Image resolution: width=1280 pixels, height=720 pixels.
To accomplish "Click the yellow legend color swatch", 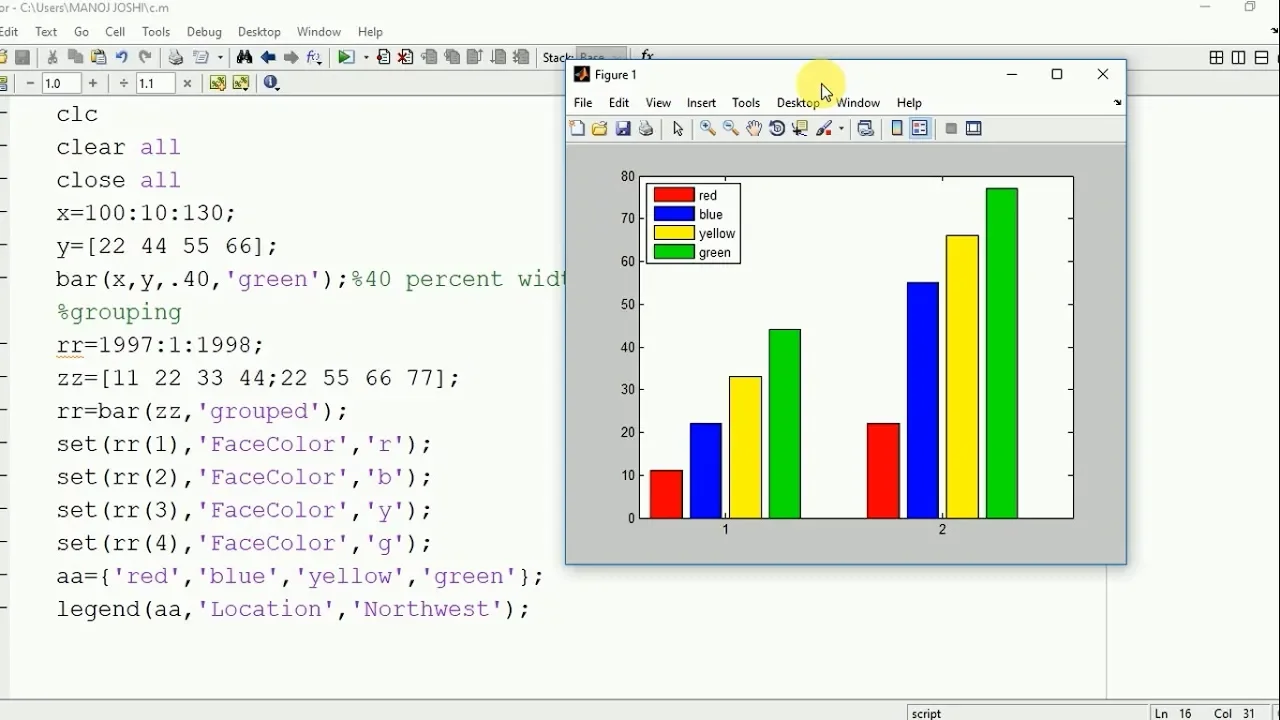I will (674, 233).
